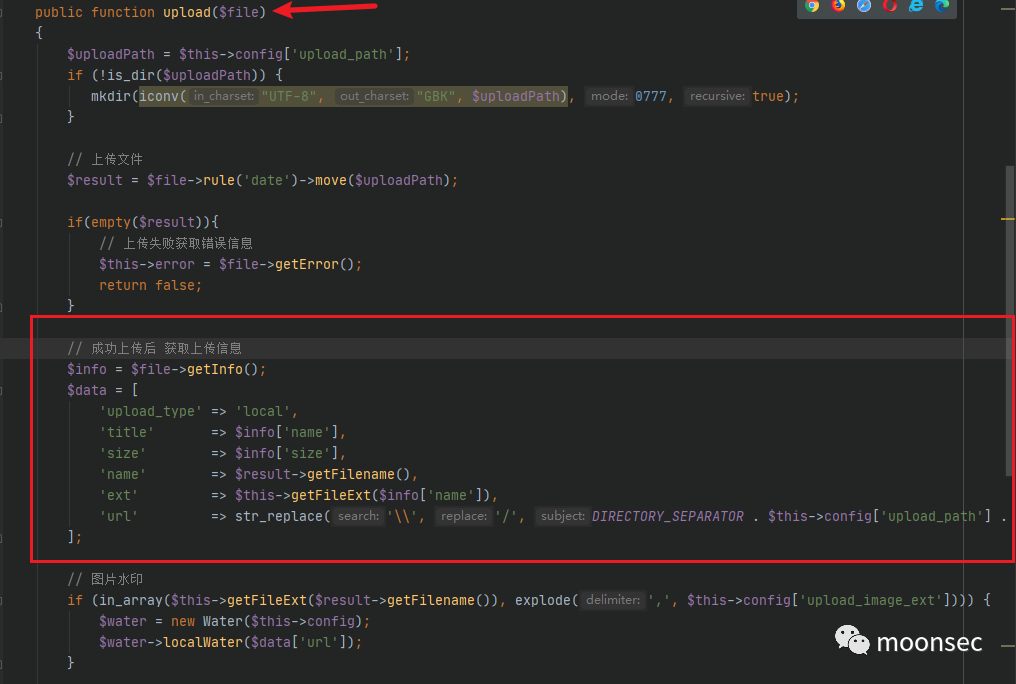
Task: Click the rule method call
Action: point(218,180)
